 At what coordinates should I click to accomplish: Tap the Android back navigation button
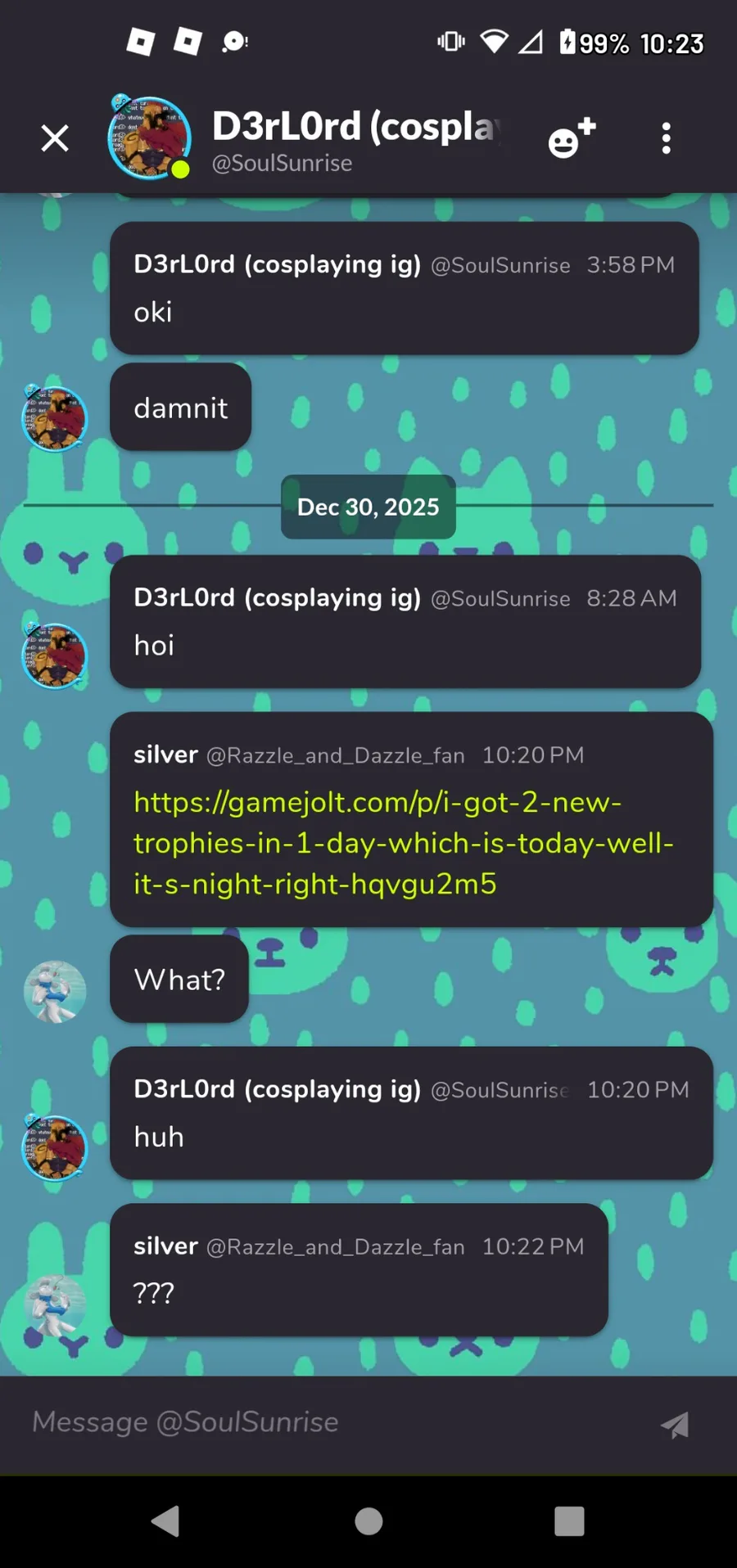[166, 1521]
